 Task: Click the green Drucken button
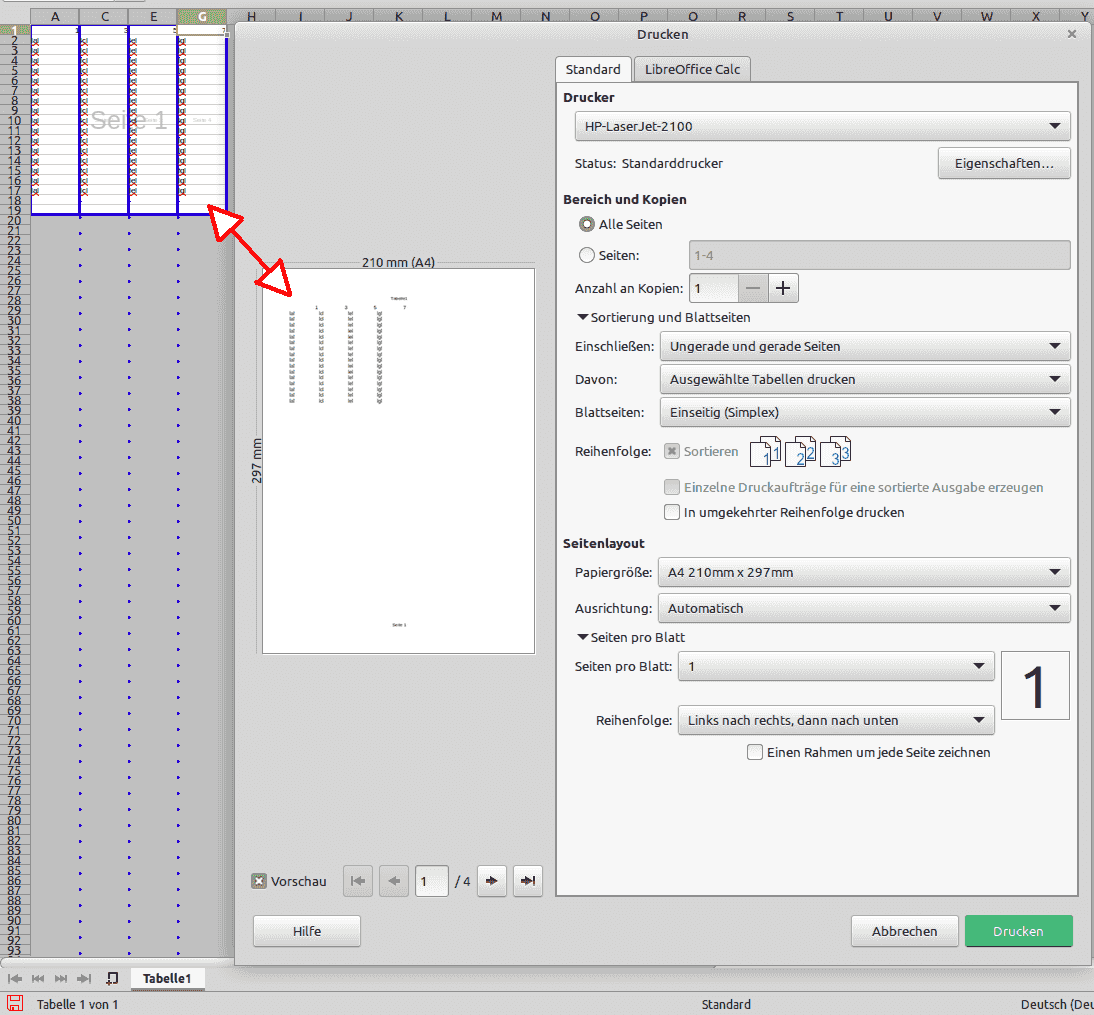click(x=1018, y=931)
